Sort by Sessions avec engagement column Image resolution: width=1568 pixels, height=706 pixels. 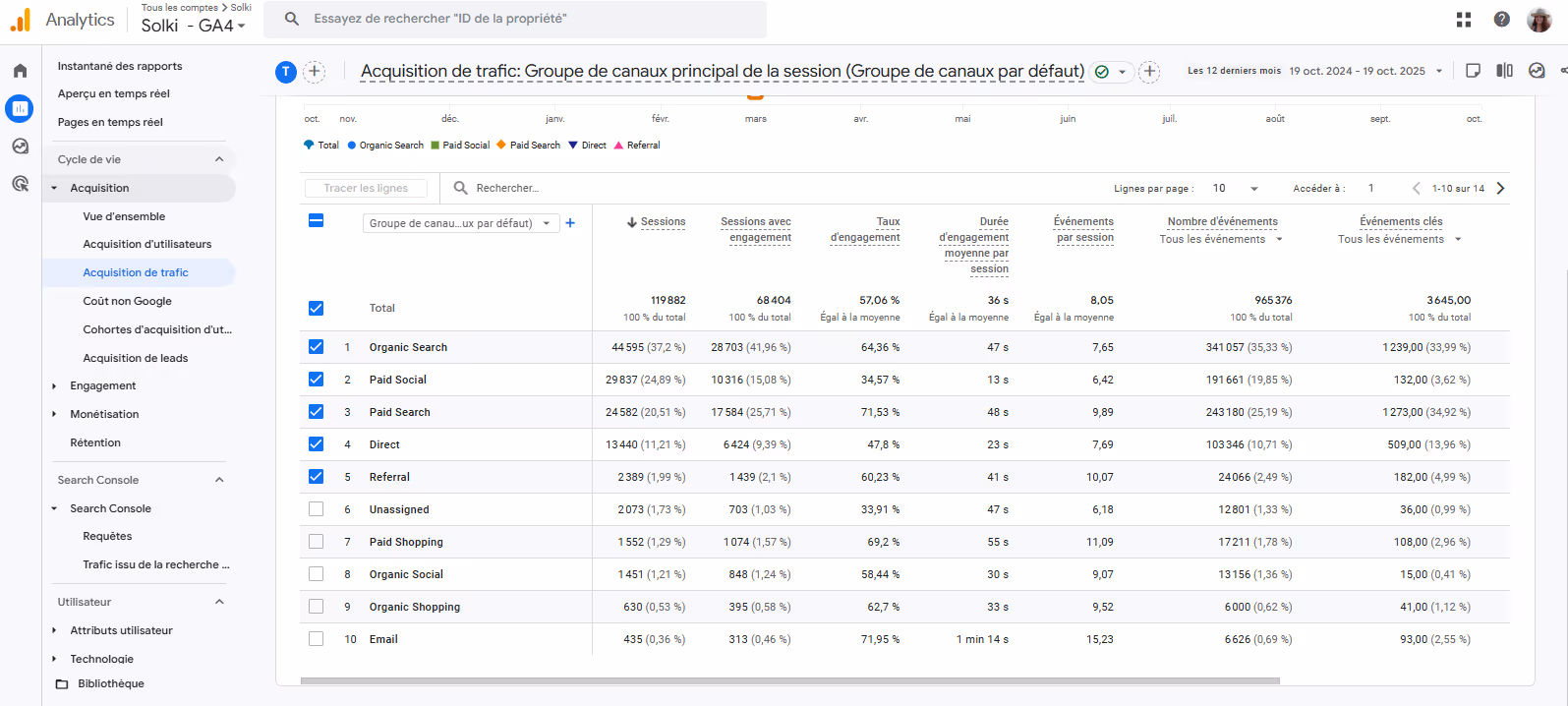(756, 229)
